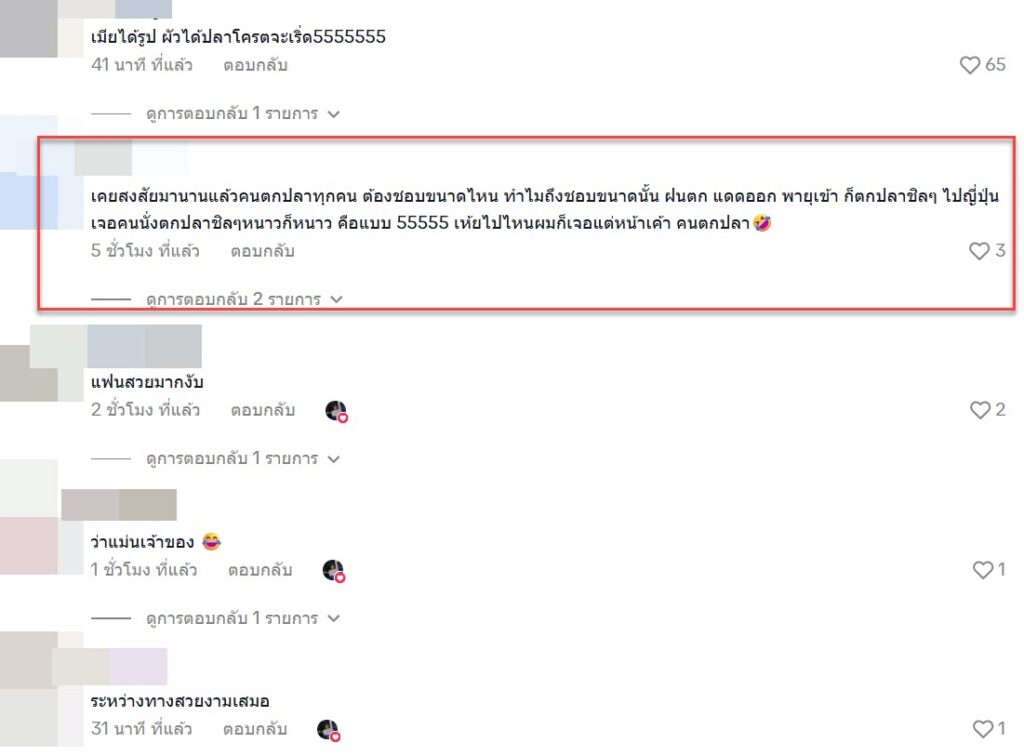Reply to the 41-minute-old comment
1024x756 pixels.
(x=255, y=65)
